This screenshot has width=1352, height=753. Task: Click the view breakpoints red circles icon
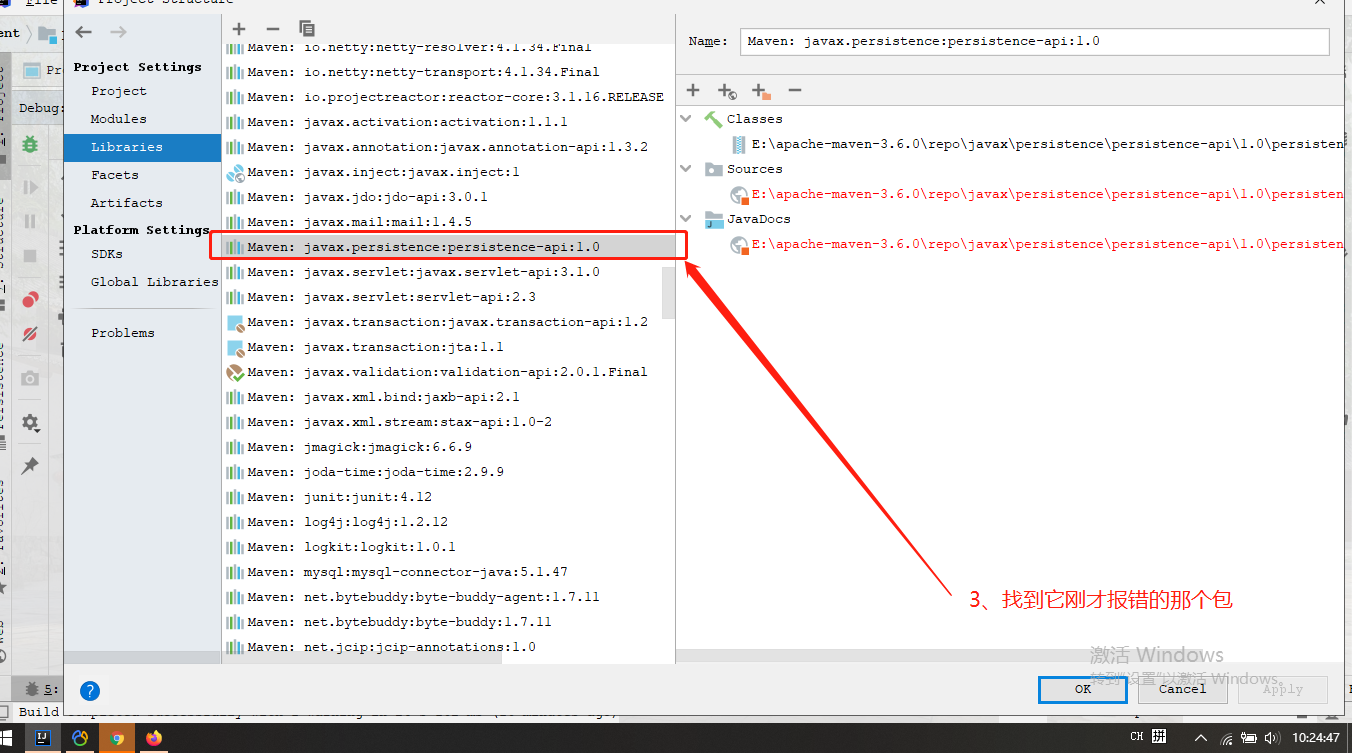point(30,299)
